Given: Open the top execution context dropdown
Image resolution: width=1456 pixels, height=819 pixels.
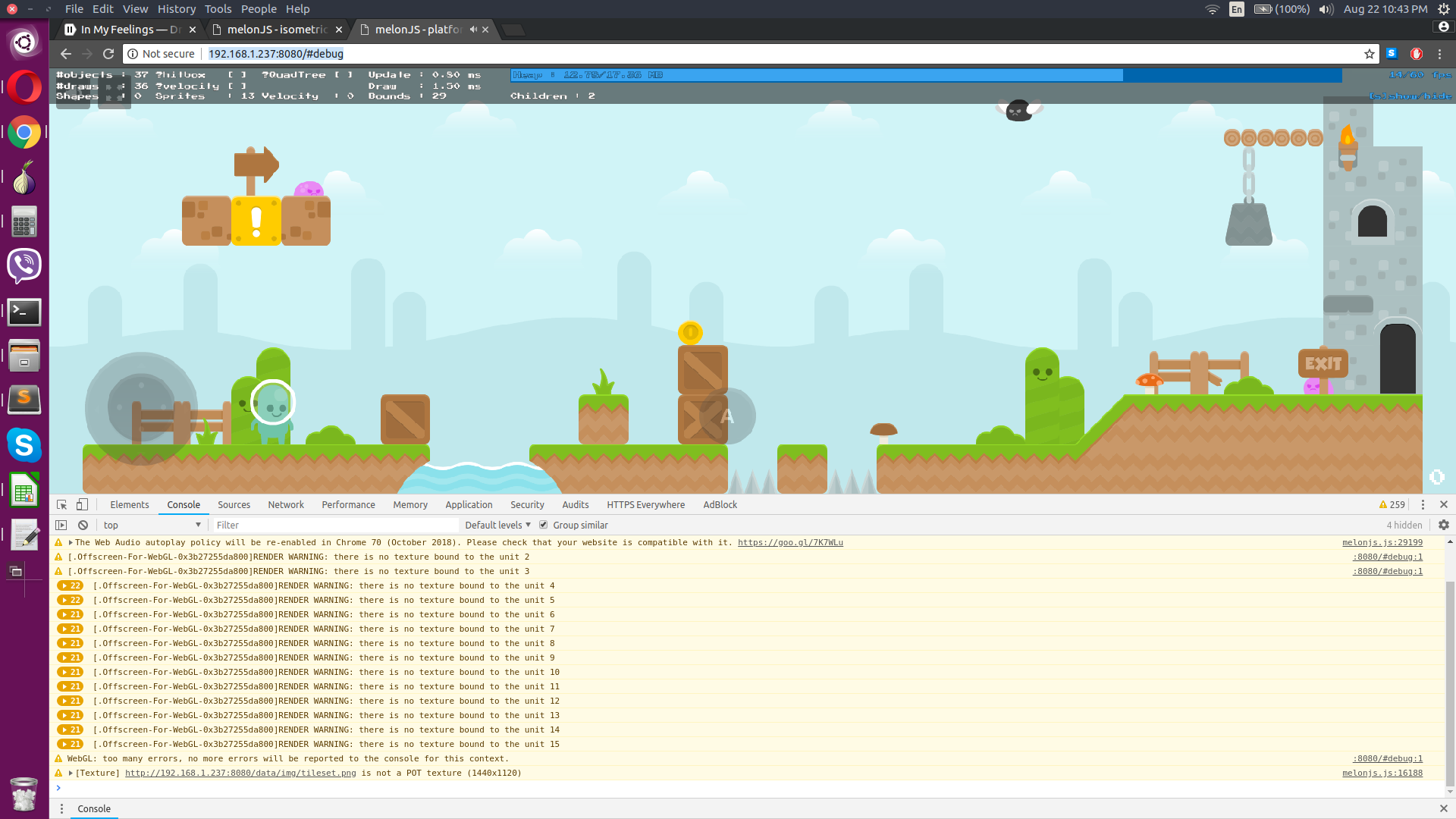Looking at the screenshot, I should click(152, 525).
